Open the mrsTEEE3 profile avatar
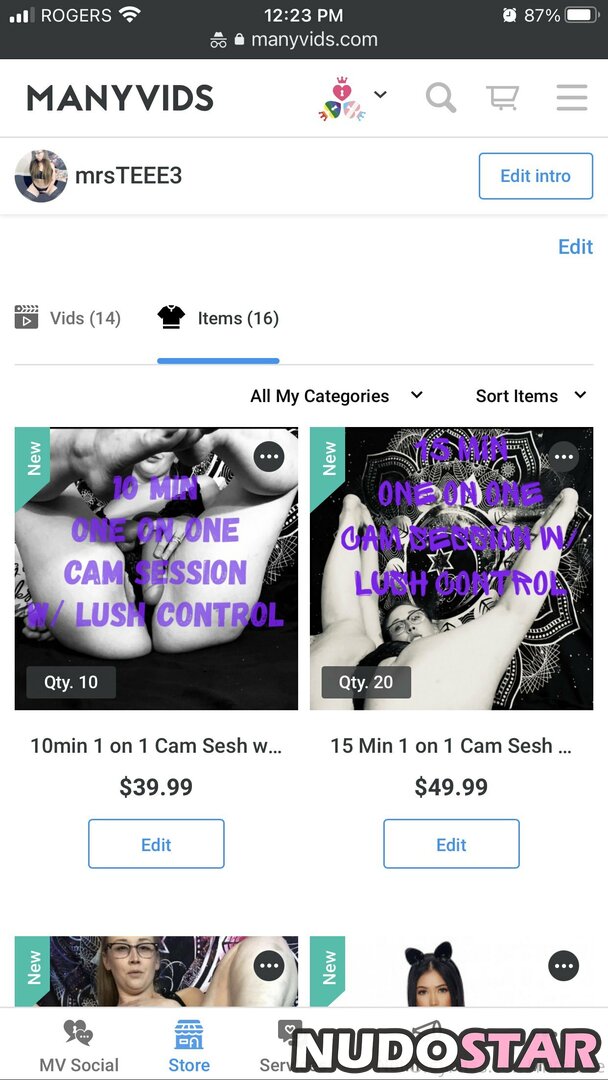 click(x=41, y=176)
